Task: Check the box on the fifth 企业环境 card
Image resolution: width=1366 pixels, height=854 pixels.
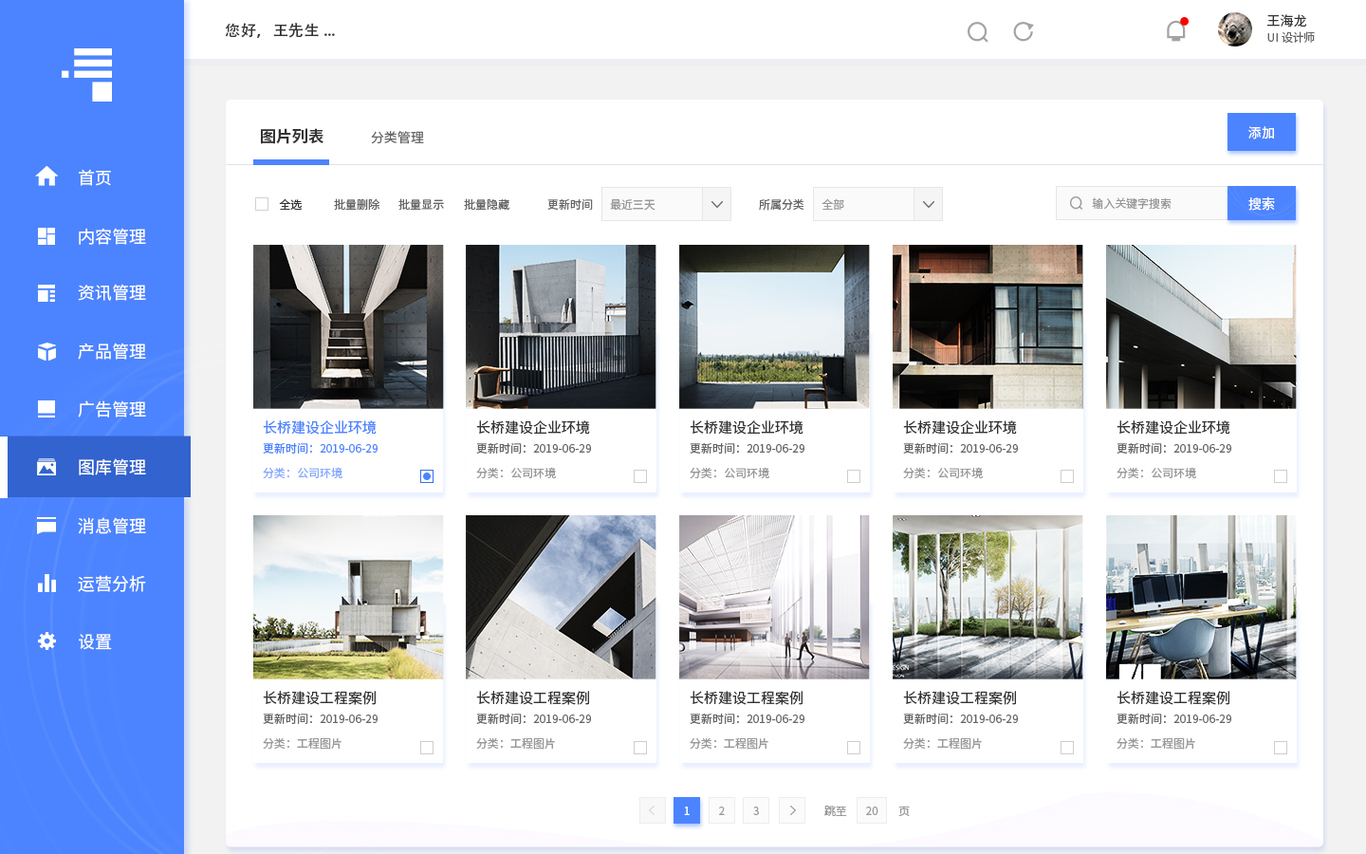Action: 1280,476
